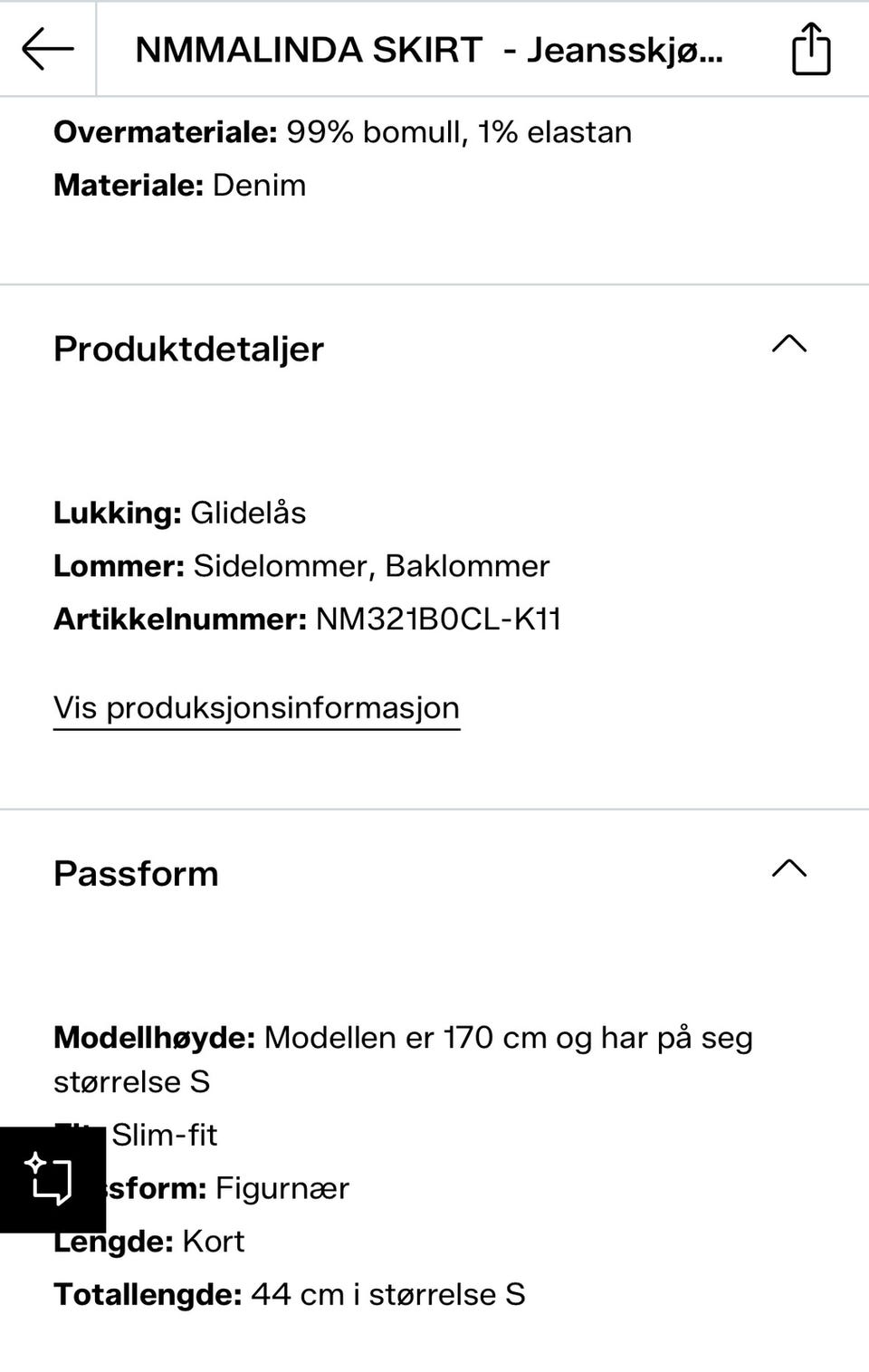Select article number NM321B0CL-K11 text
869x1372 pixels.
(438, 619)
